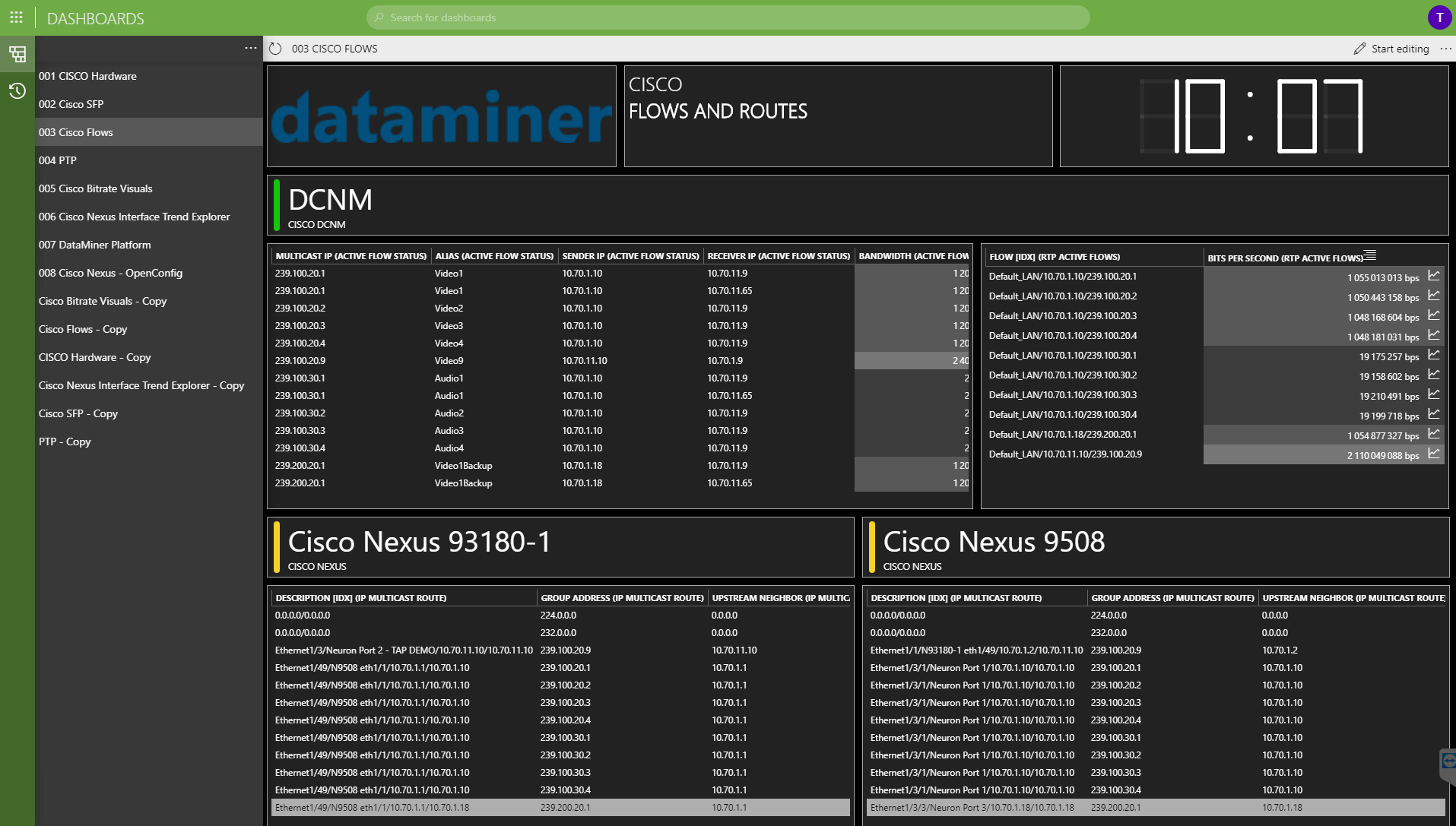Open the CISCO Hardware - Copy dashboard
This screenshot has height=826, width=1456.
coord(149,357)
